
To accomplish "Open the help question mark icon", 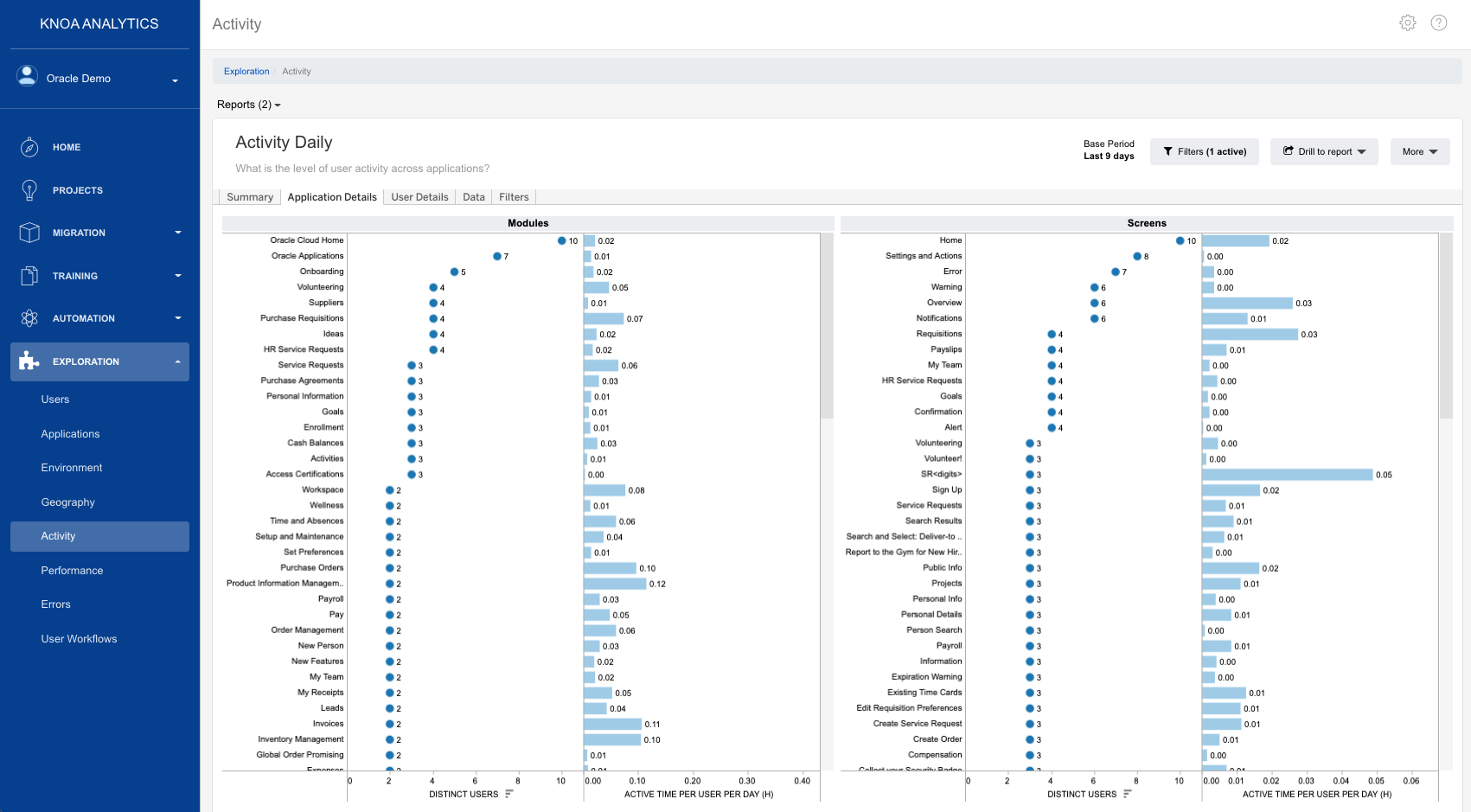I will click(x=1439, y=22).
